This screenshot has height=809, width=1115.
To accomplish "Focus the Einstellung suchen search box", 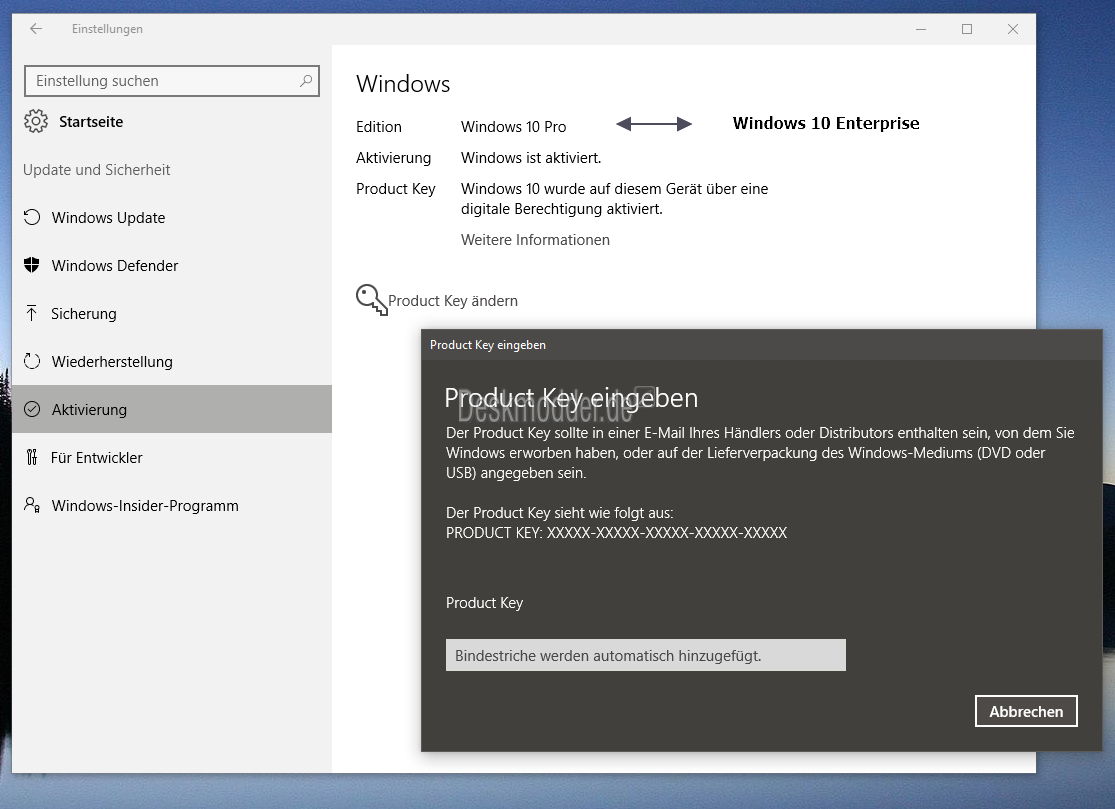I will point(171,81).
